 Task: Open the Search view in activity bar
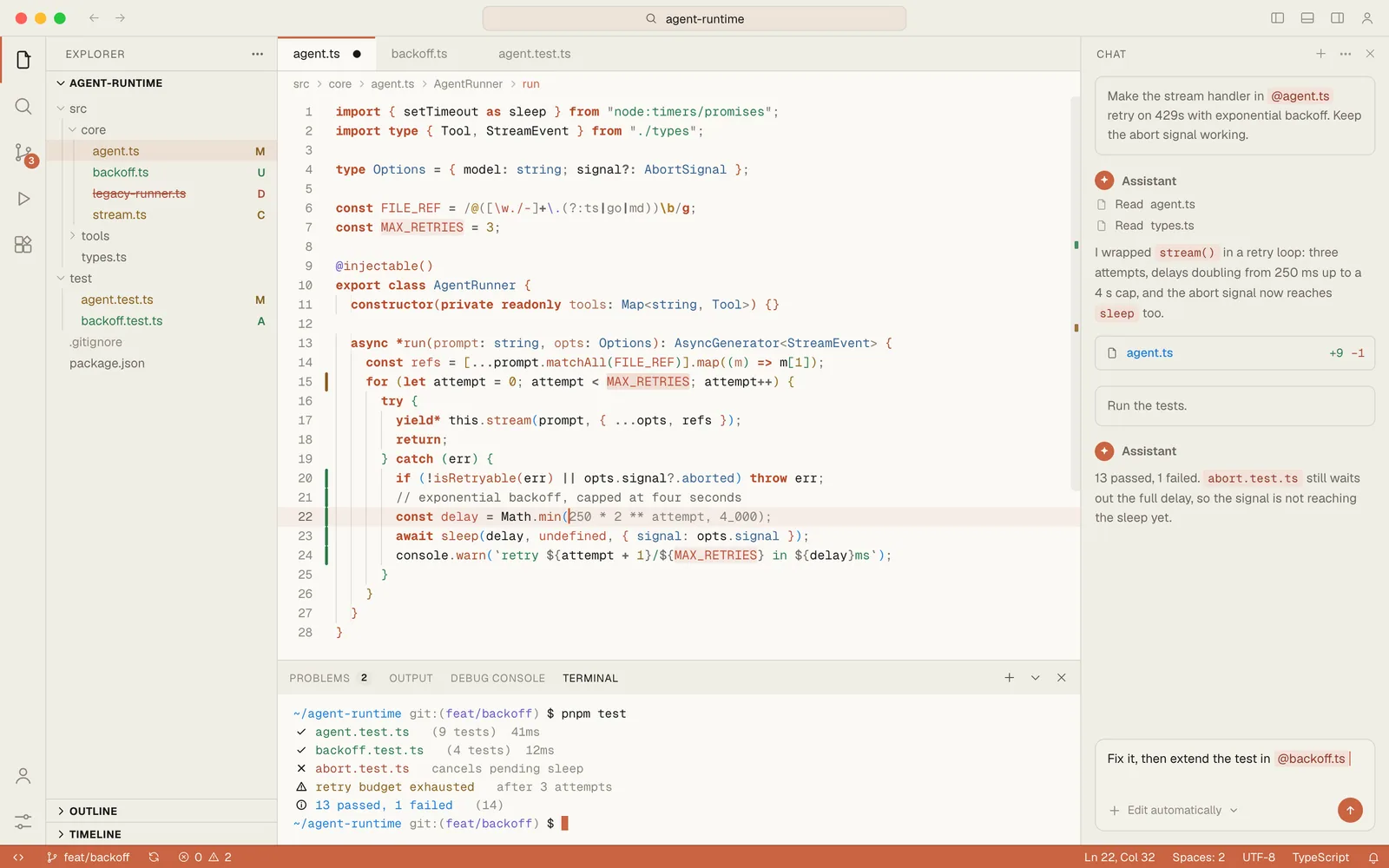23,107
